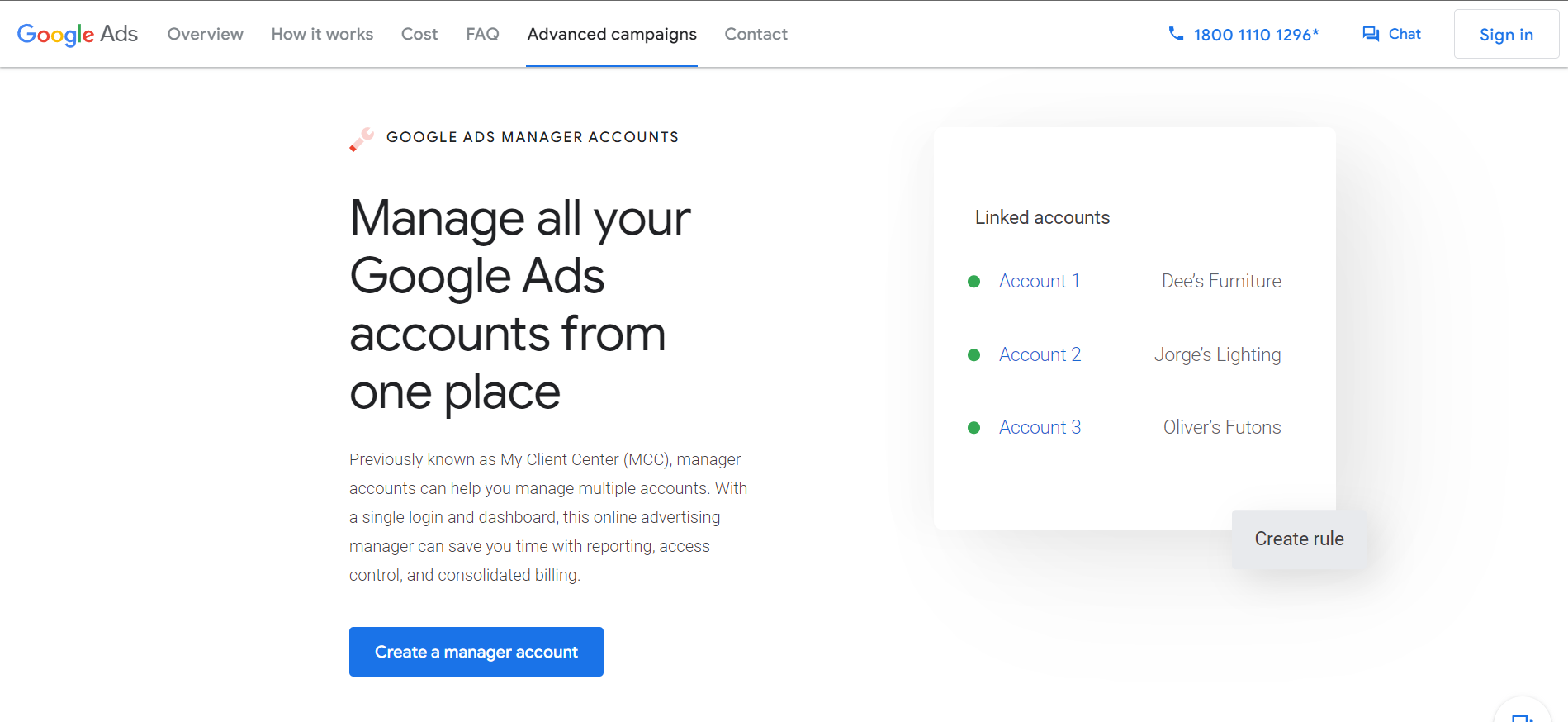Open the Contact tab
The height and width of the screenshot is (722, 1568).
pos(756,34)
